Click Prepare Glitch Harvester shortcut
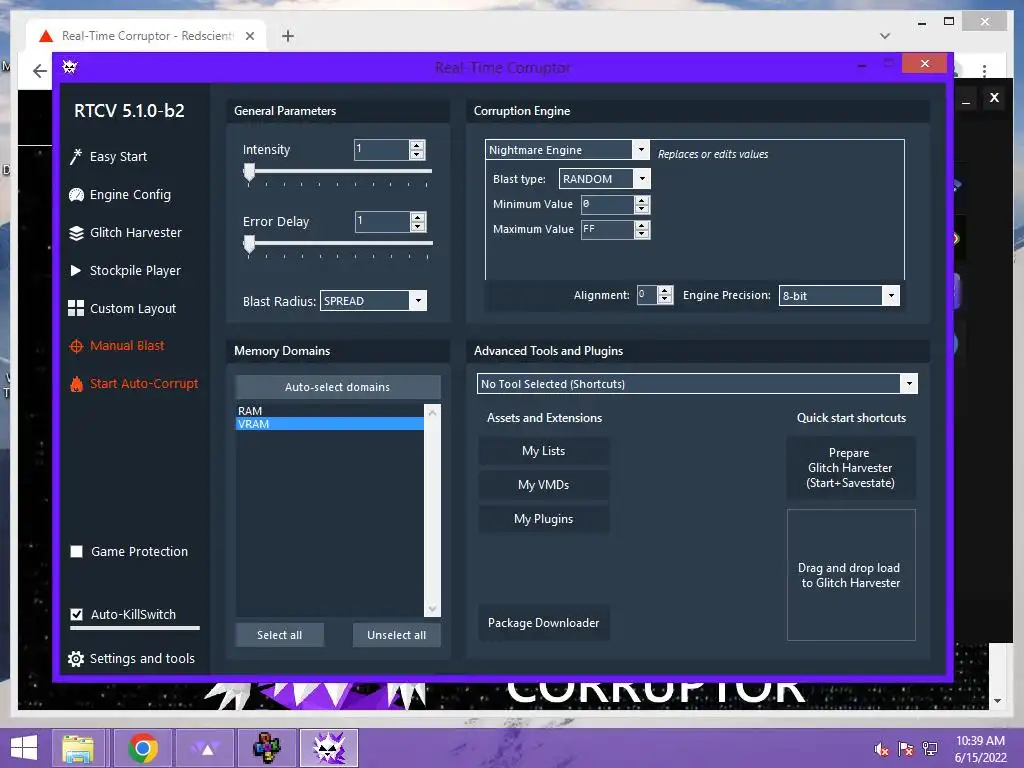The height and width of the screenshot is (768, 1024). click(x=850, y=468)
